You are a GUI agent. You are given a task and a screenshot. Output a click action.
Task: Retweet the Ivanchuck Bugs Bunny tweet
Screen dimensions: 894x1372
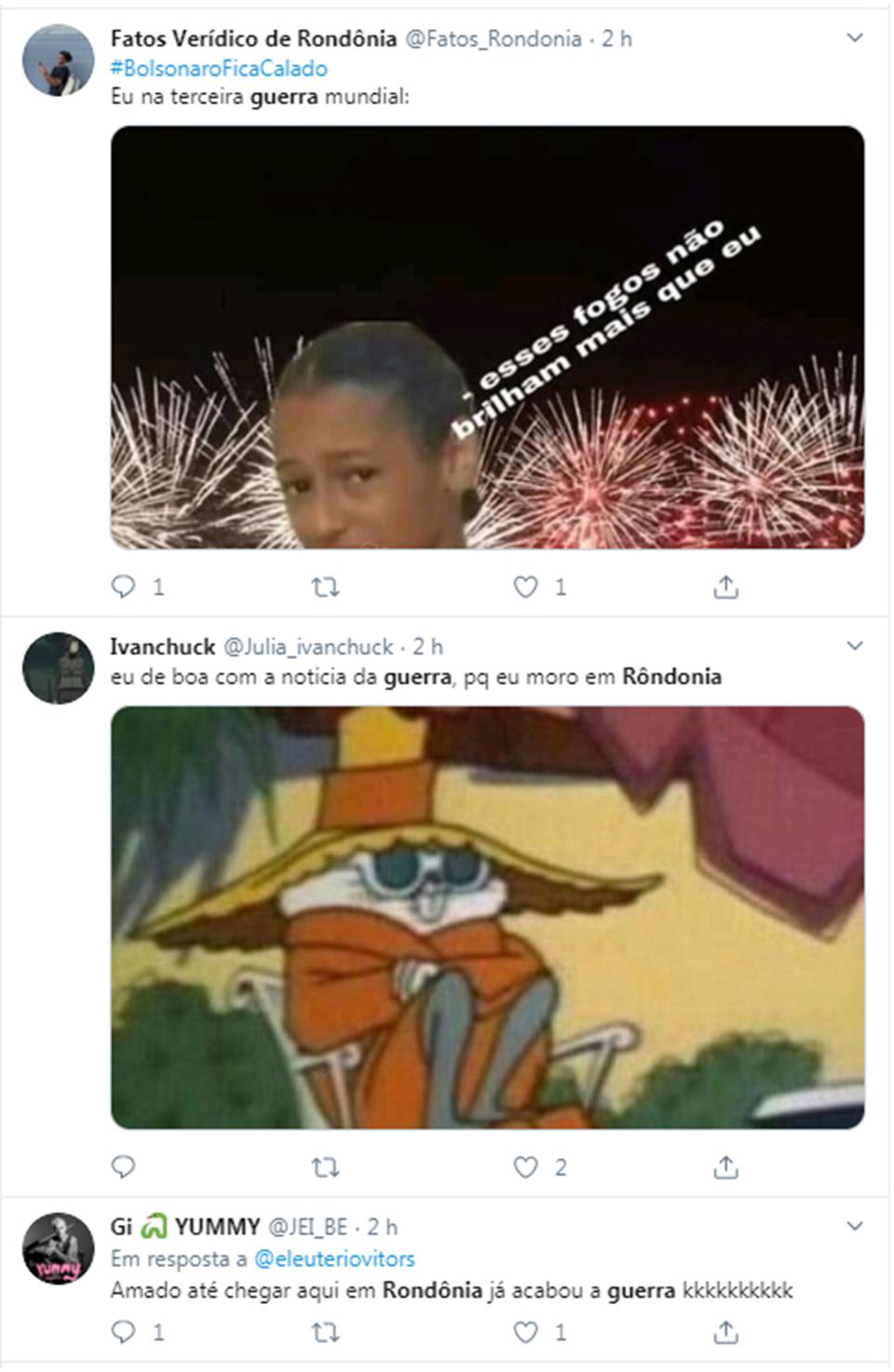click(x=325, y=1167)
